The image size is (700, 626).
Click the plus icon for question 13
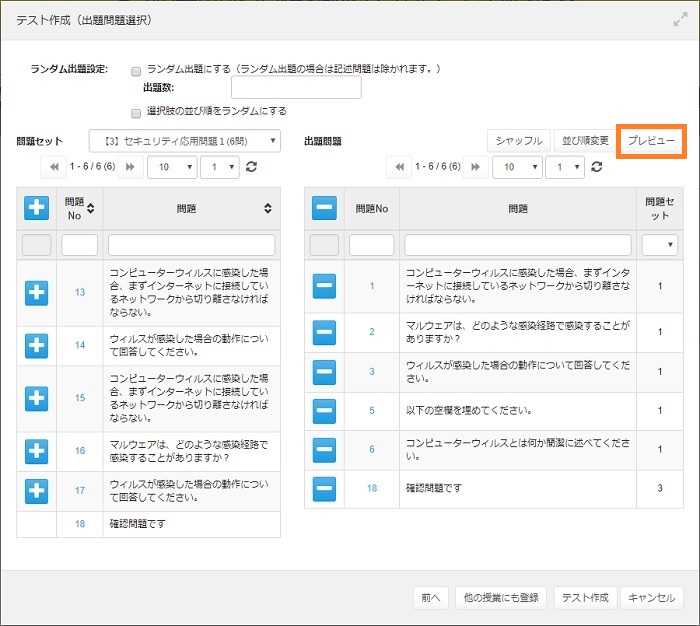pyautogui.click(x=37, y=291)
